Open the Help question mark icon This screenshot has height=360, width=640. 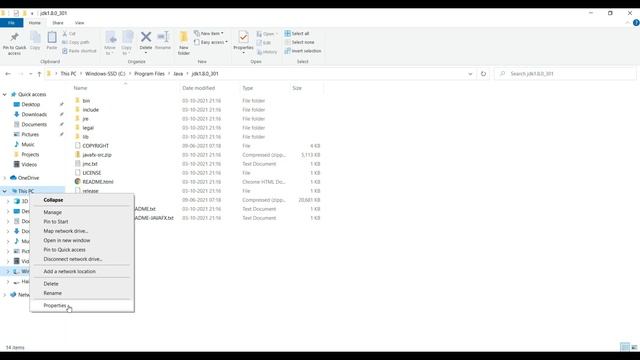click(636, 23)
